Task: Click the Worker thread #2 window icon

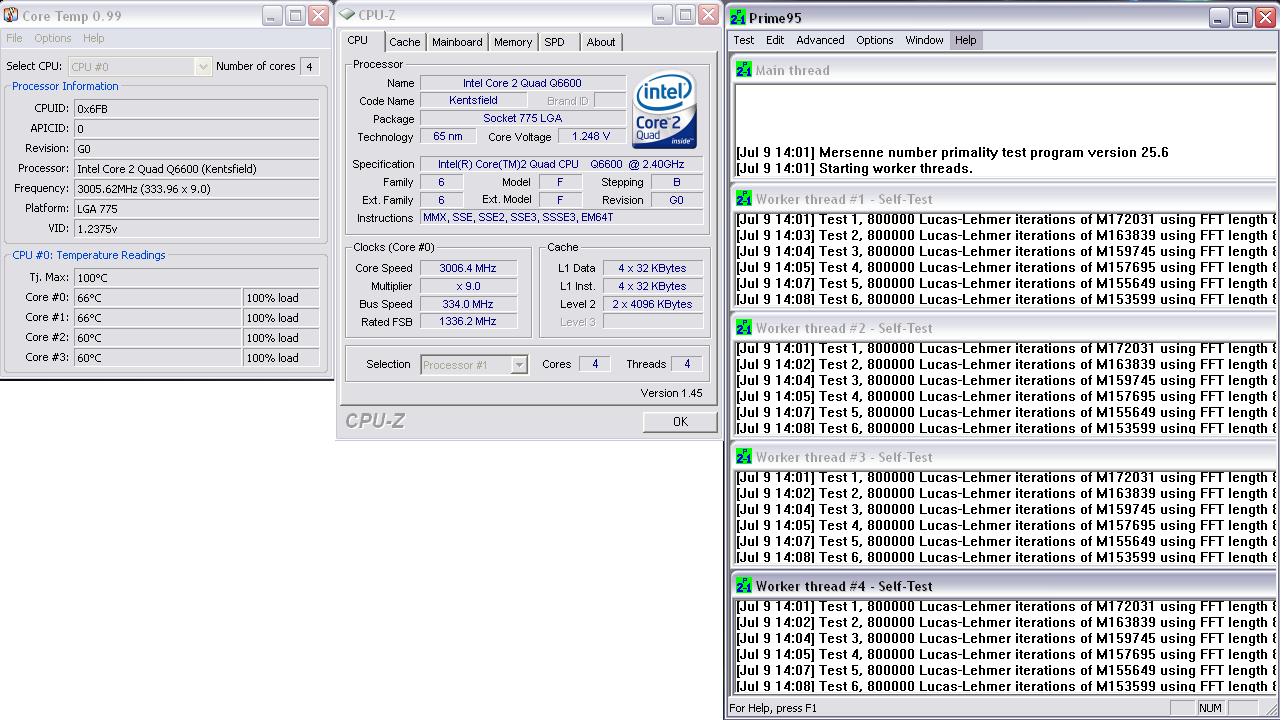Action: (744, 327)
